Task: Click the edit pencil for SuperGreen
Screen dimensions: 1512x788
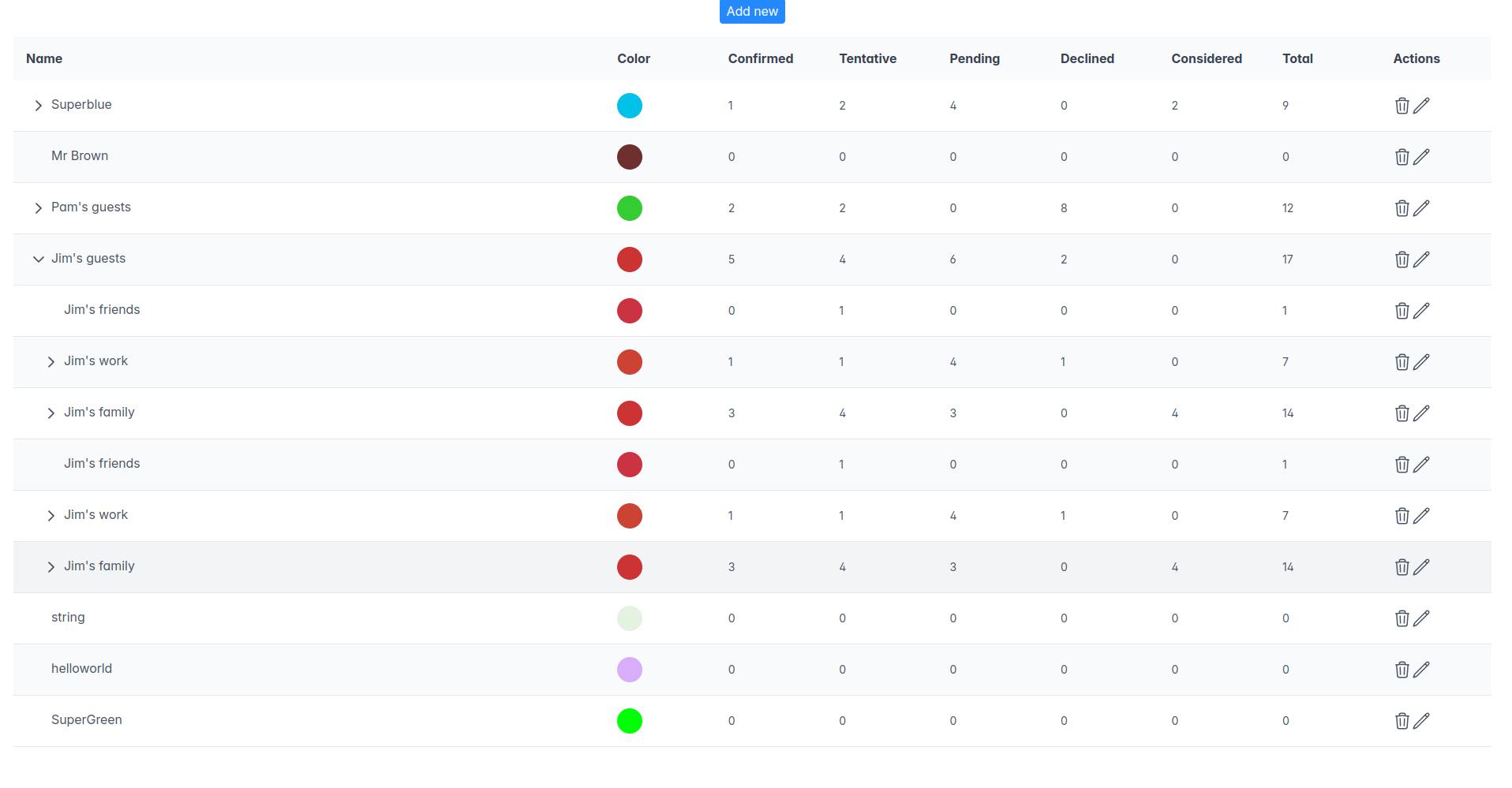Action: point(1421,721)
